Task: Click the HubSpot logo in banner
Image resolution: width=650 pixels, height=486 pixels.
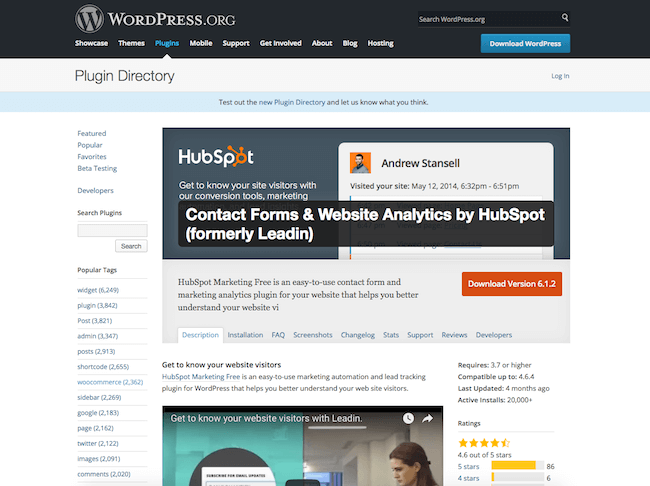Action: click(x=215, y=157)
